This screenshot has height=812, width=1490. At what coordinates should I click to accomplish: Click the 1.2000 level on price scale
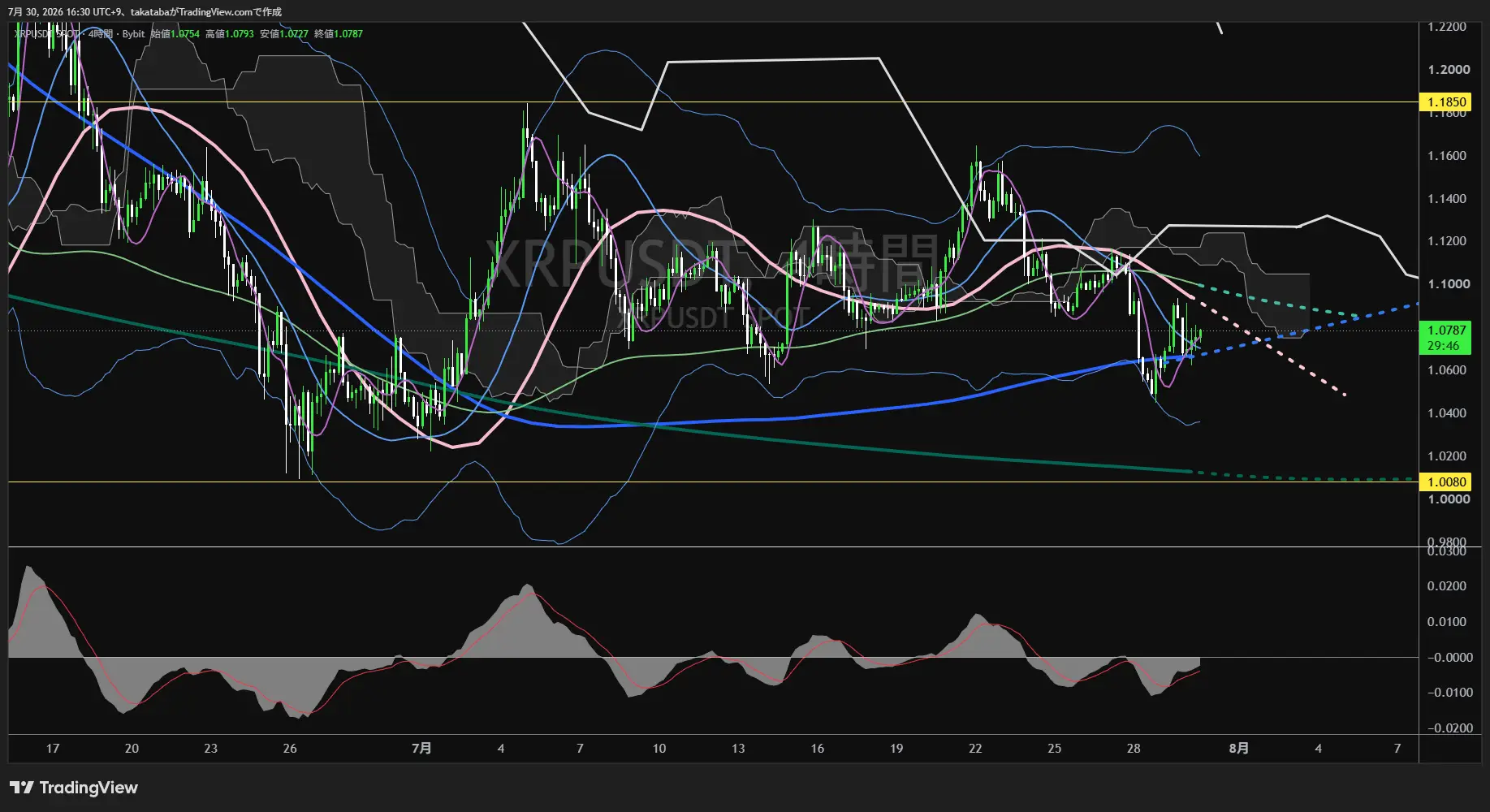pos(1449,70)
